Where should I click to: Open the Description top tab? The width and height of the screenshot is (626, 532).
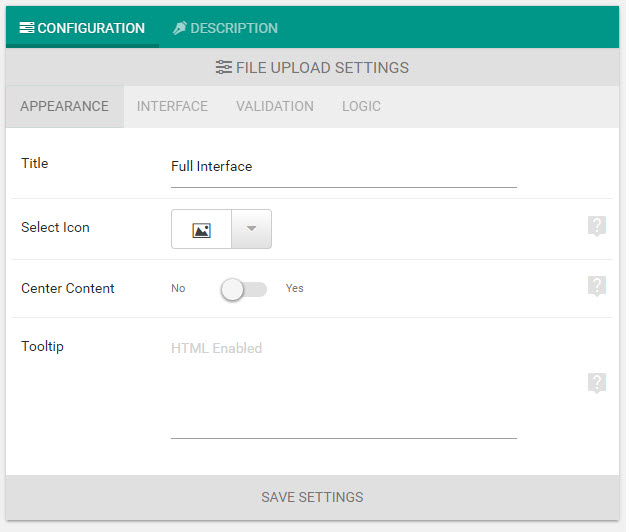[225, 28]
